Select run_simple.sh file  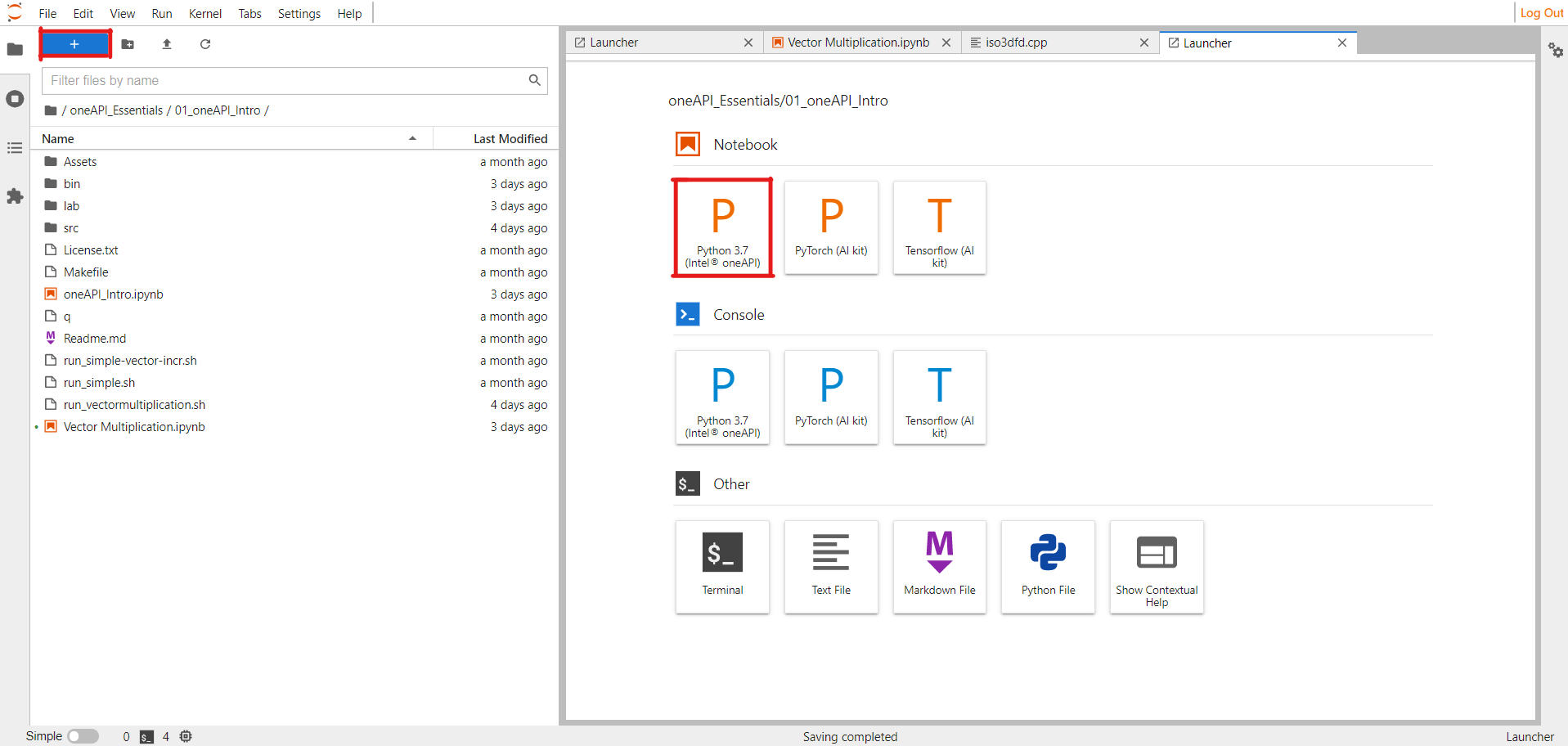click(295, 383)
